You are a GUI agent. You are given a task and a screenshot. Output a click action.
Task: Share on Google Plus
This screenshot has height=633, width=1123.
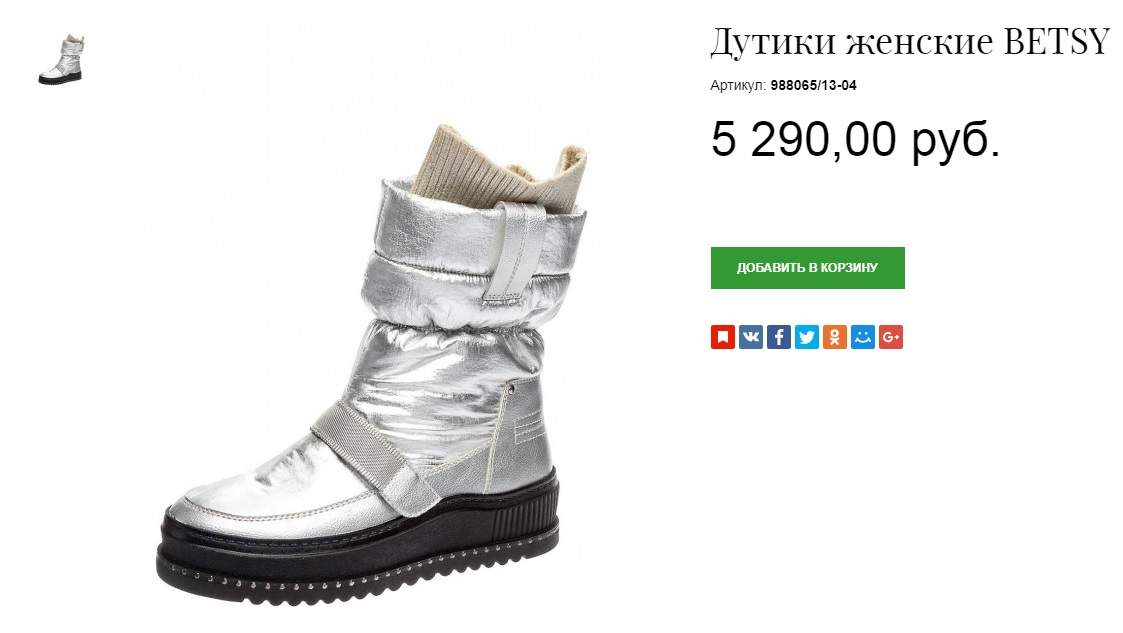pyautogui.click(x=891, y=337)
